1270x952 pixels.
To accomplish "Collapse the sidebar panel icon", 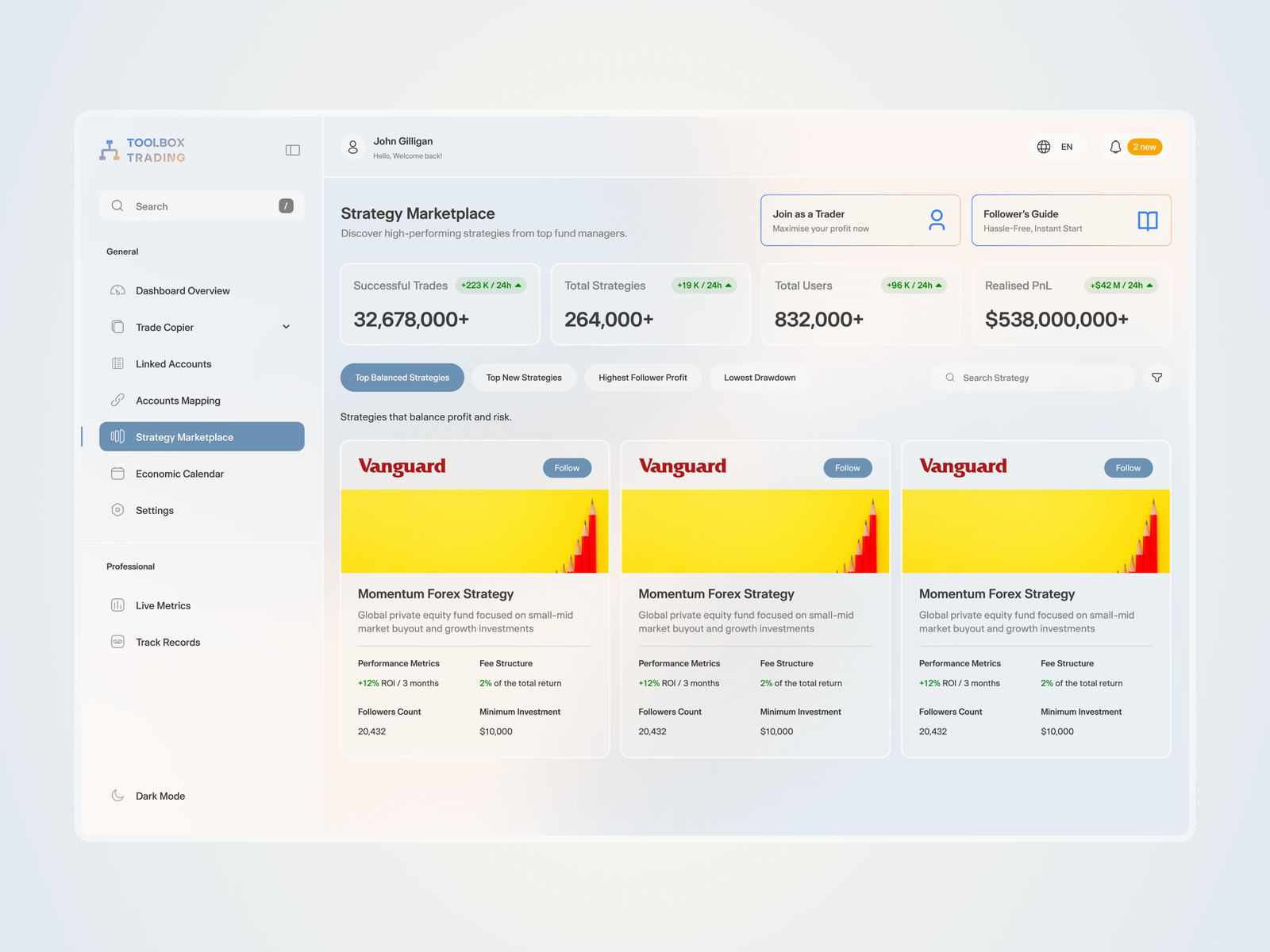I will tap(292, 150).
